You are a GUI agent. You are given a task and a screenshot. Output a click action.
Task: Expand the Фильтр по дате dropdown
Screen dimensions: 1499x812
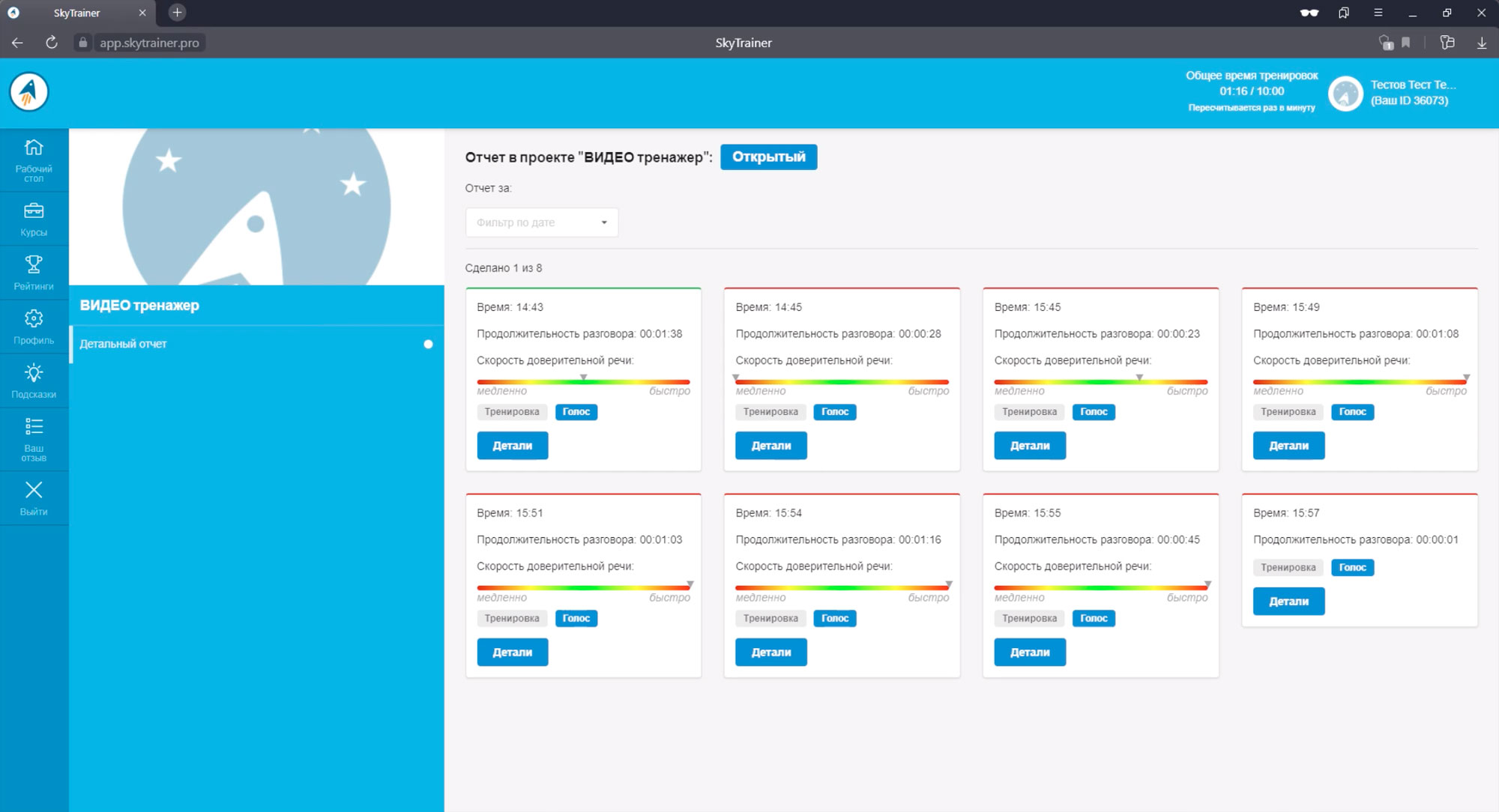tap(541, 222)
